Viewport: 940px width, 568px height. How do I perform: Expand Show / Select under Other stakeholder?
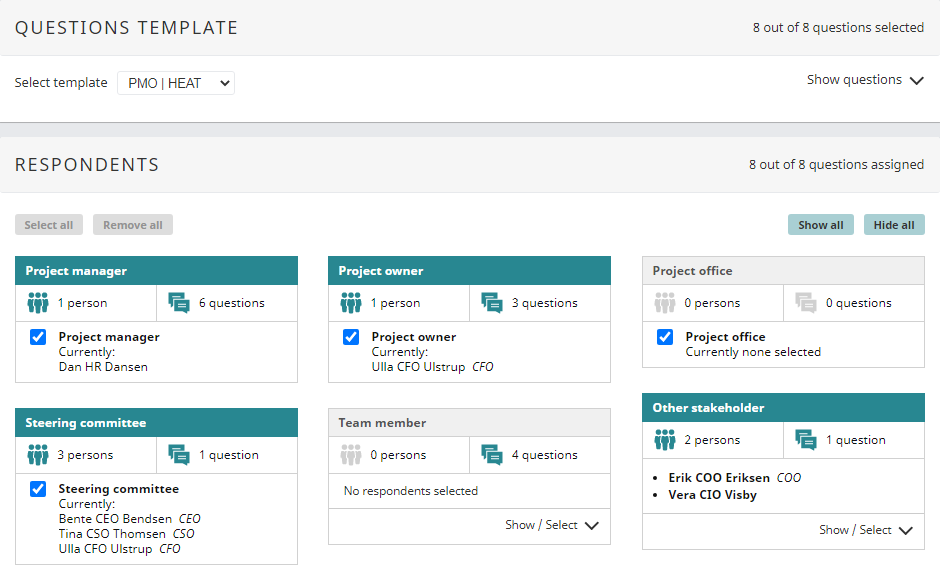tap(865, 530)
